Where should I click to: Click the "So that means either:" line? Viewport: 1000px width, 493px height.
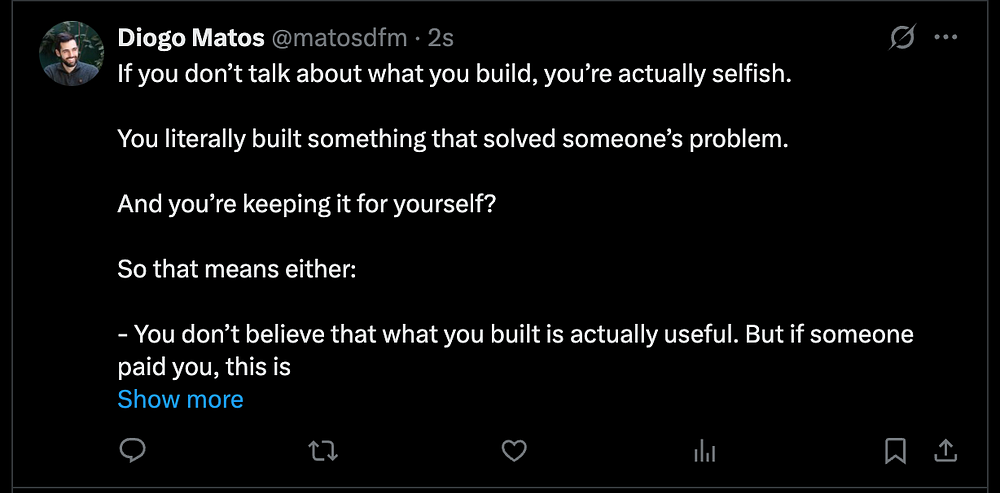tap(237, 269)
